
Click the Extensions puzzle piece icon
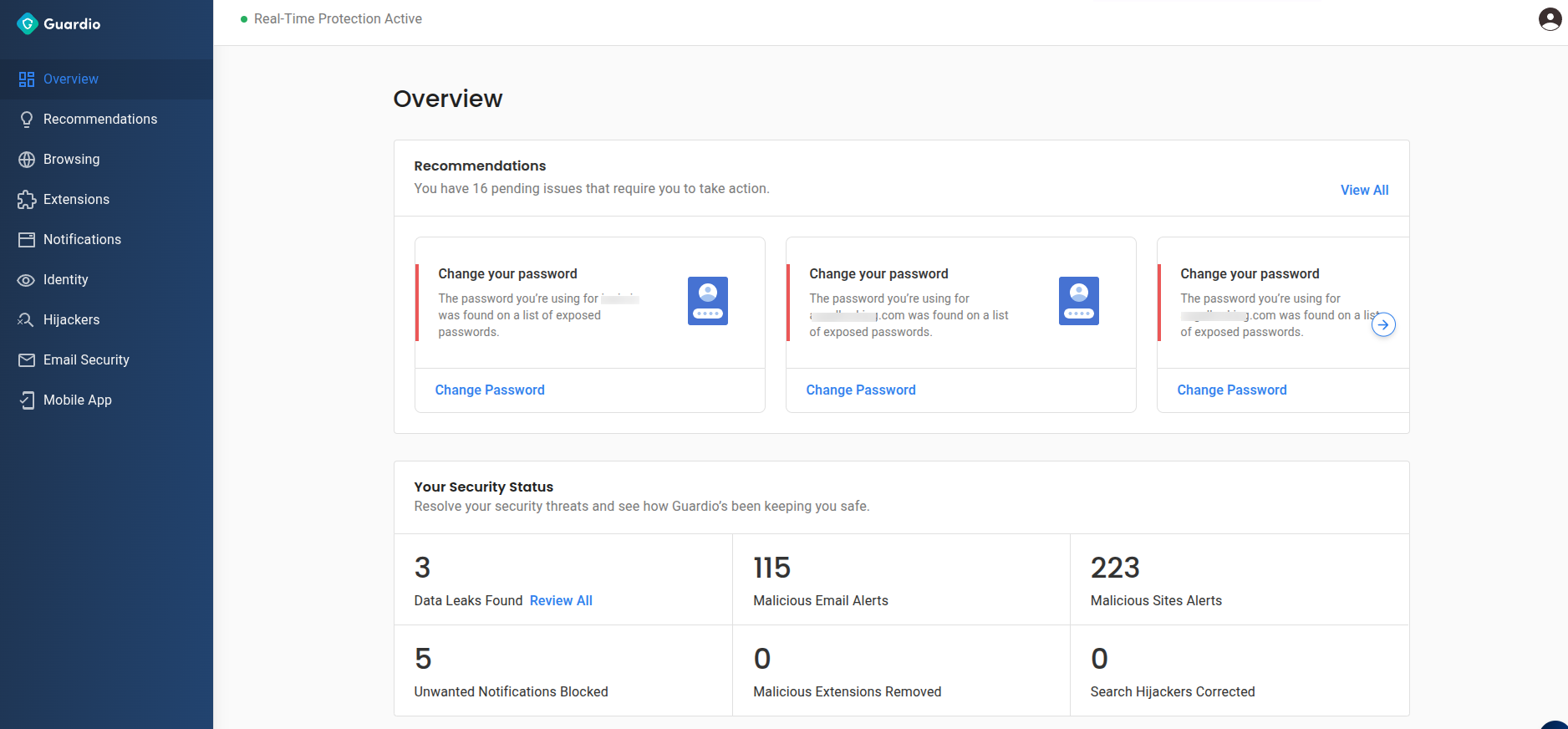coord(27,200)
